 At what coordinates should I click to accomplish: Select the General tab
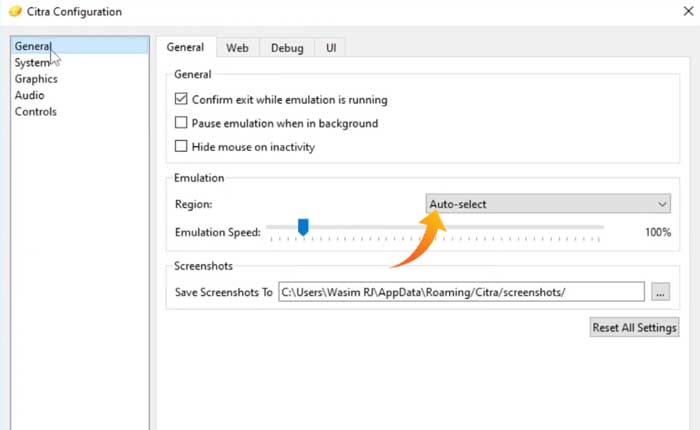[x=185, y=47]
